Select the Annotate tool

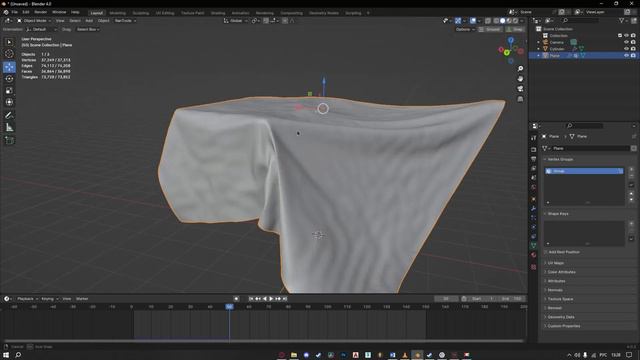click(x=9, y=116)
